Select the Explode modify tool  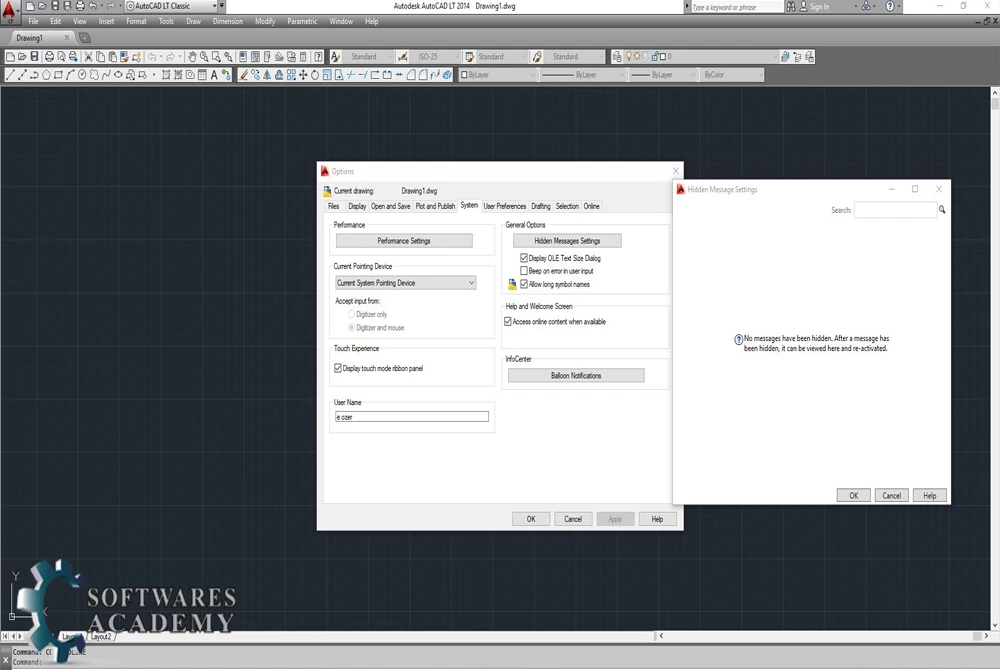447,75
